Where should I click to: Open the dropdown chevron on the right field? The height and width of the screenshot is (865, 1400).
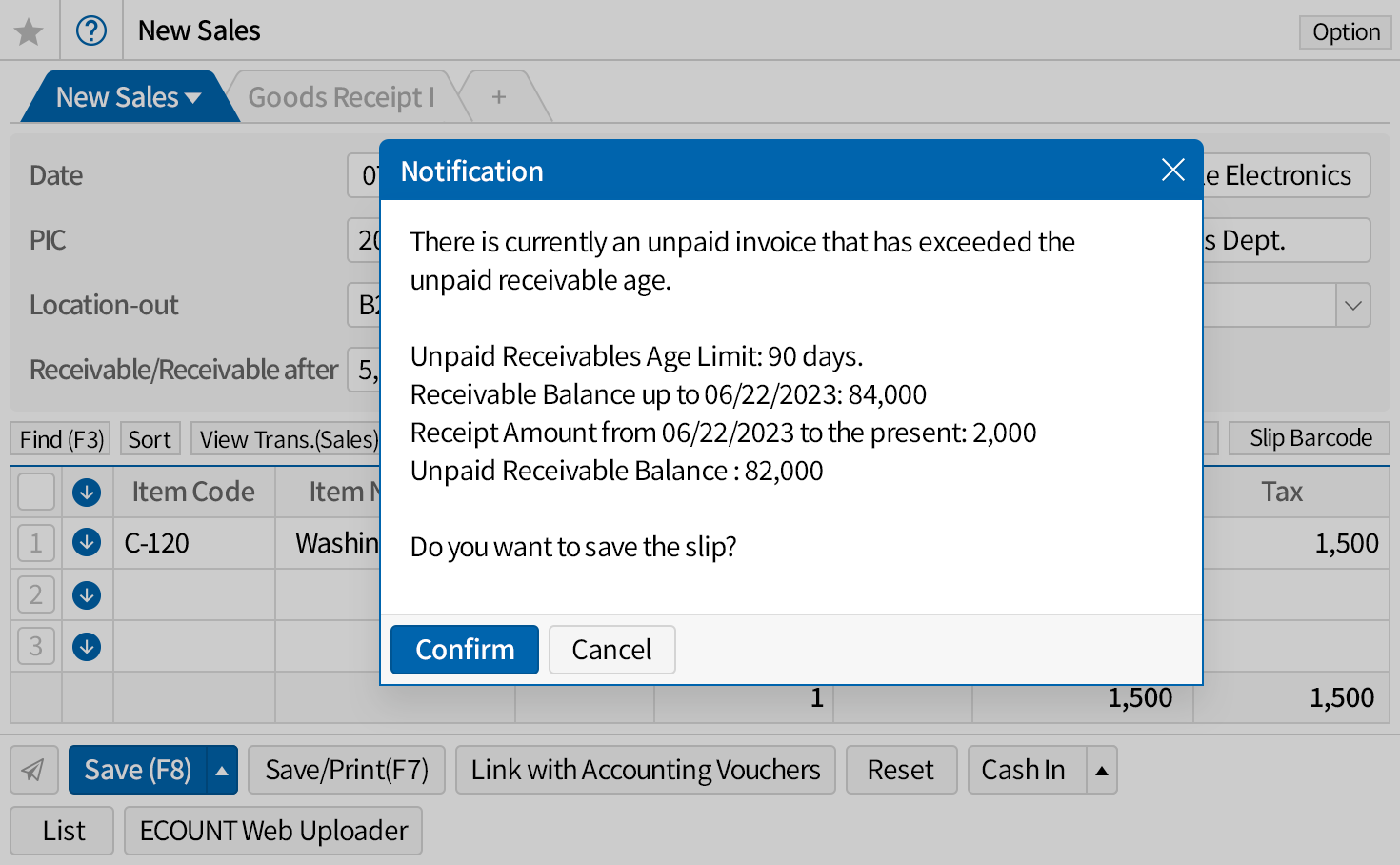pyautogui.click(x=1352, y=306)
